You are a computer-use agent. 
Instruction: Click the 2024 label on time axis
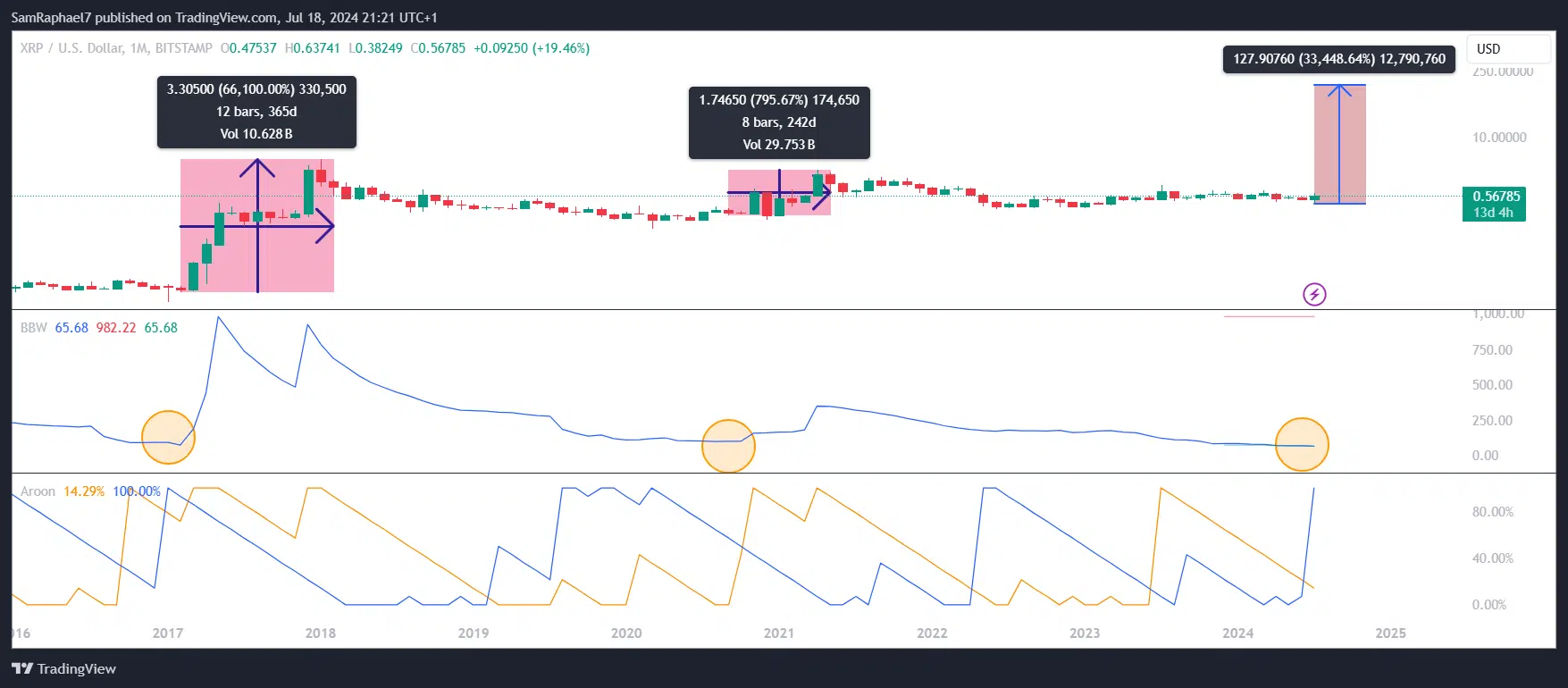1237,633
